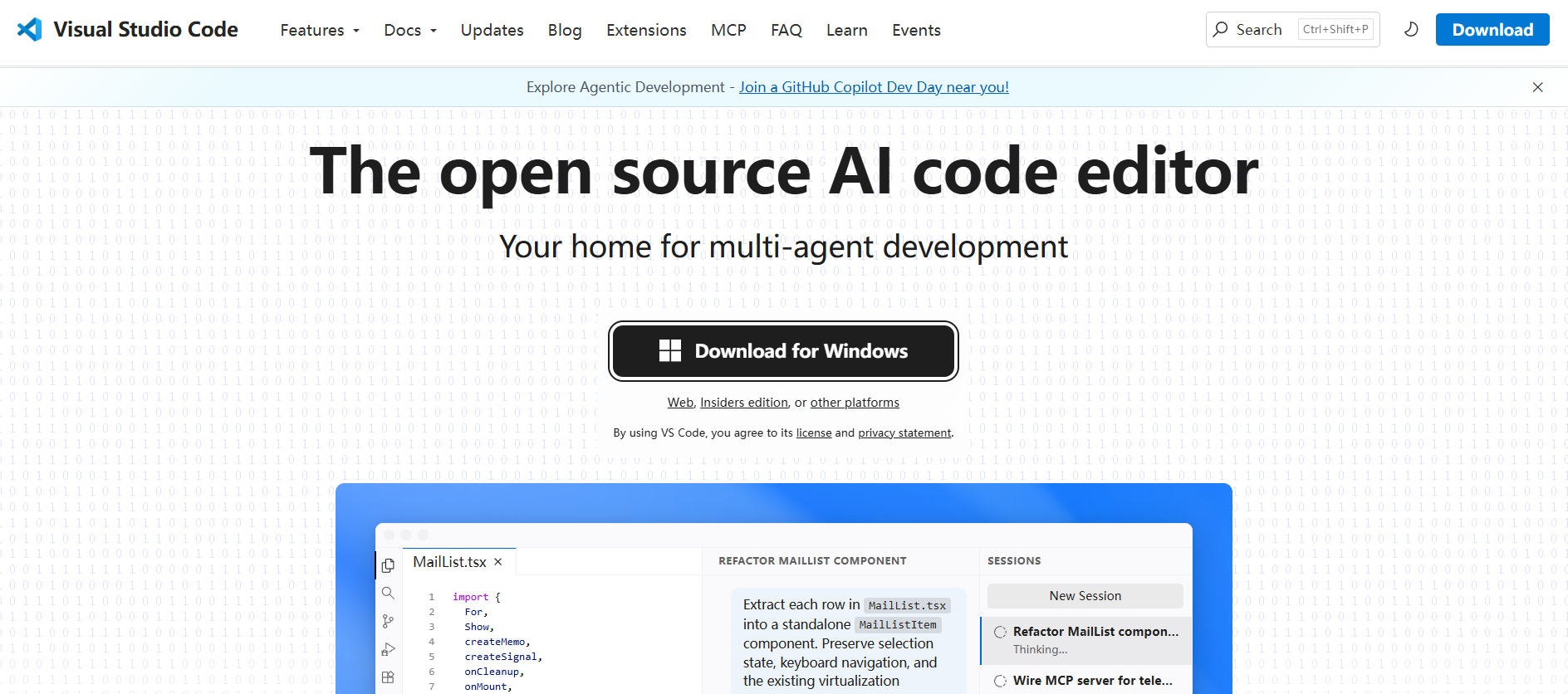Click the MailList.tsx code chip in the chat

coord(907,606)
